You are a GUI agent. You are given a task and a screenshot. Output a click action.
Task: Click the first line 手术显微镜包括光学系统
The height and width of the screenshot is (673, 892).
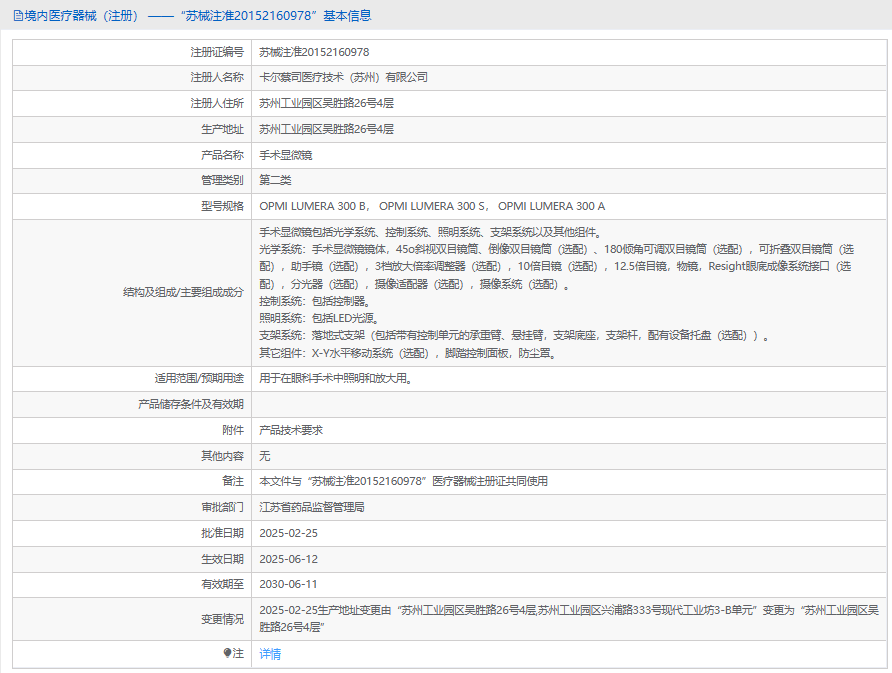[431, 232]
